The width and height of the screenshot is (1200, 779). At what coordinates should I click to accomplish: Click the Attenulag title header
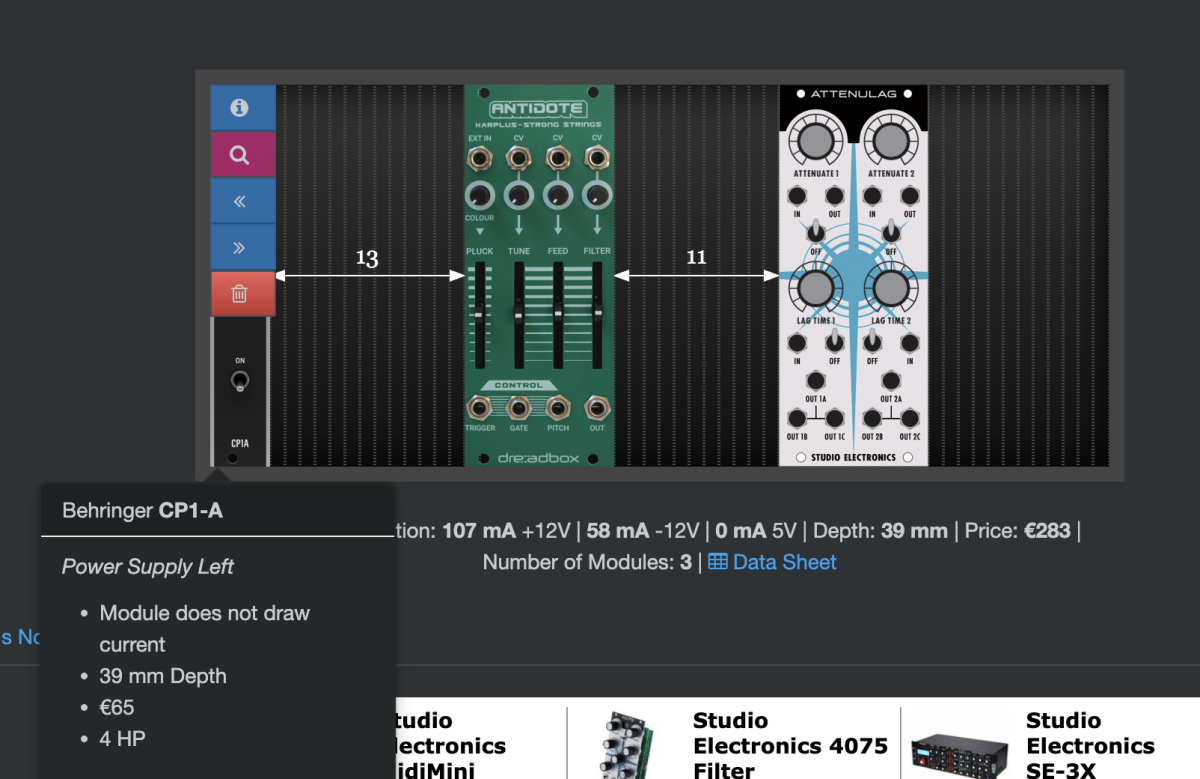point(854,94)
